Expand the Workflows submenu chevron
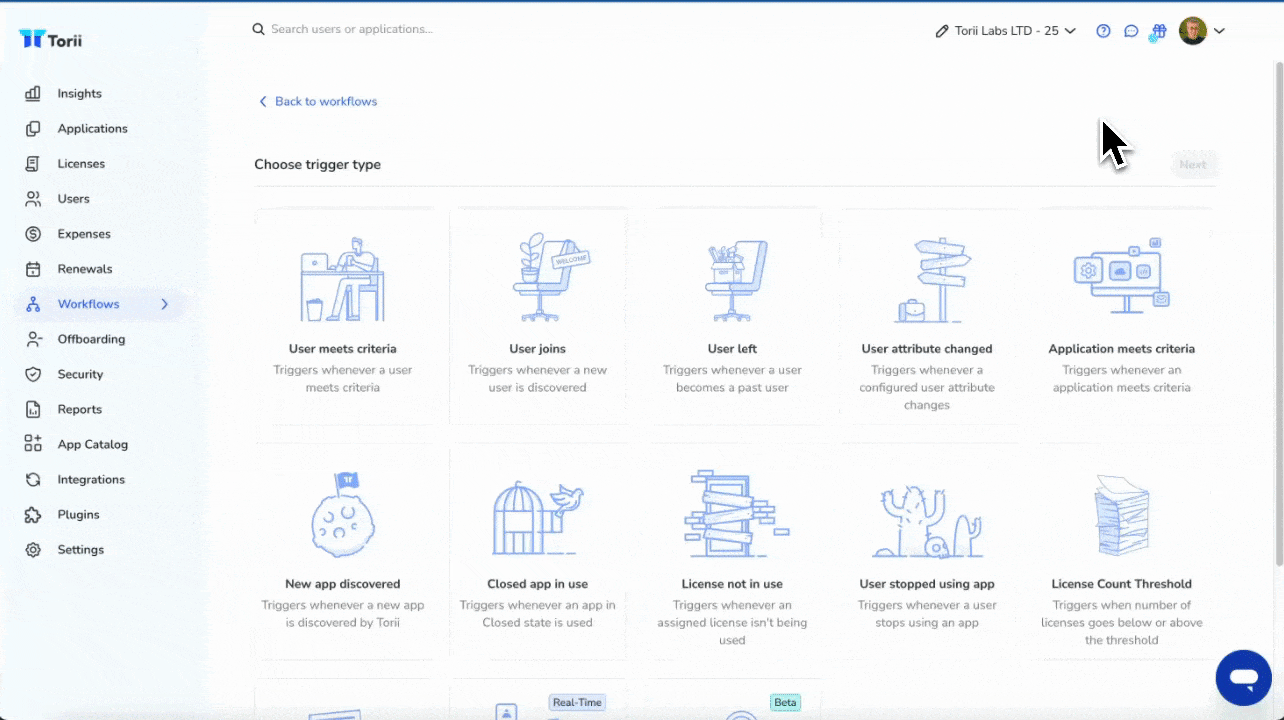Viewport: 1284px width, 720px height. pyautogui.click(x=165, y=304)
